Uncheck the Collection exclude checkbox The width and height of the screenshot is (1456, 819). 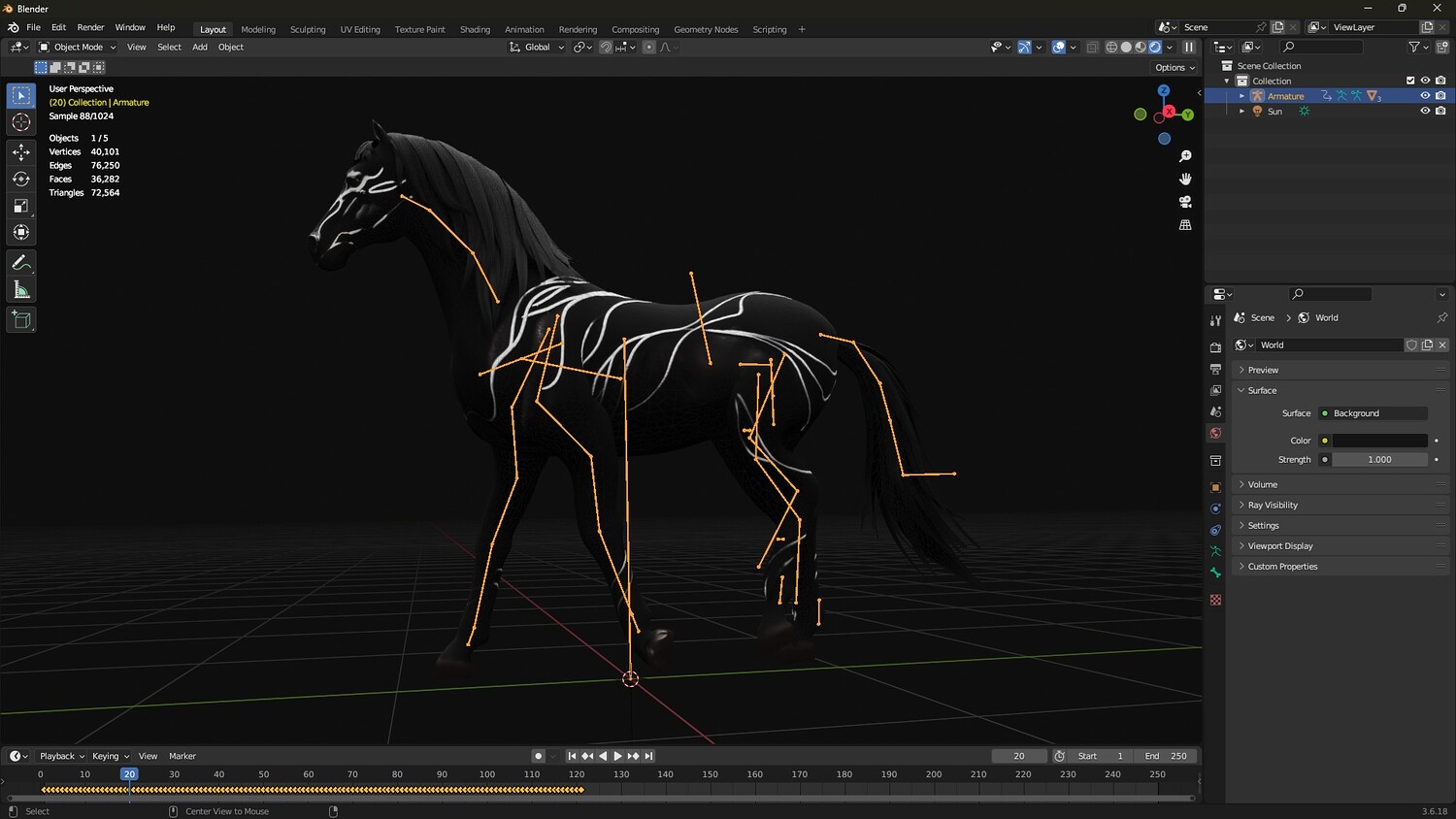click(x=1410, y=81)
